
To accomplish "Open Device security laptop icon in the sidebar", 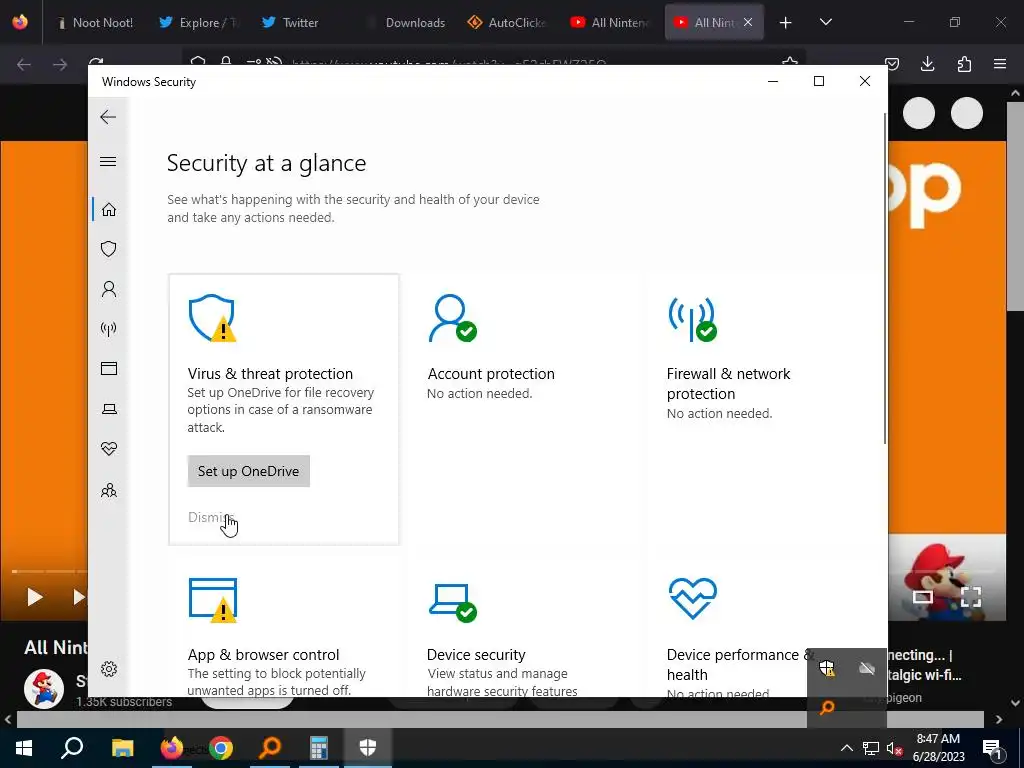I will tap(109, 409).
